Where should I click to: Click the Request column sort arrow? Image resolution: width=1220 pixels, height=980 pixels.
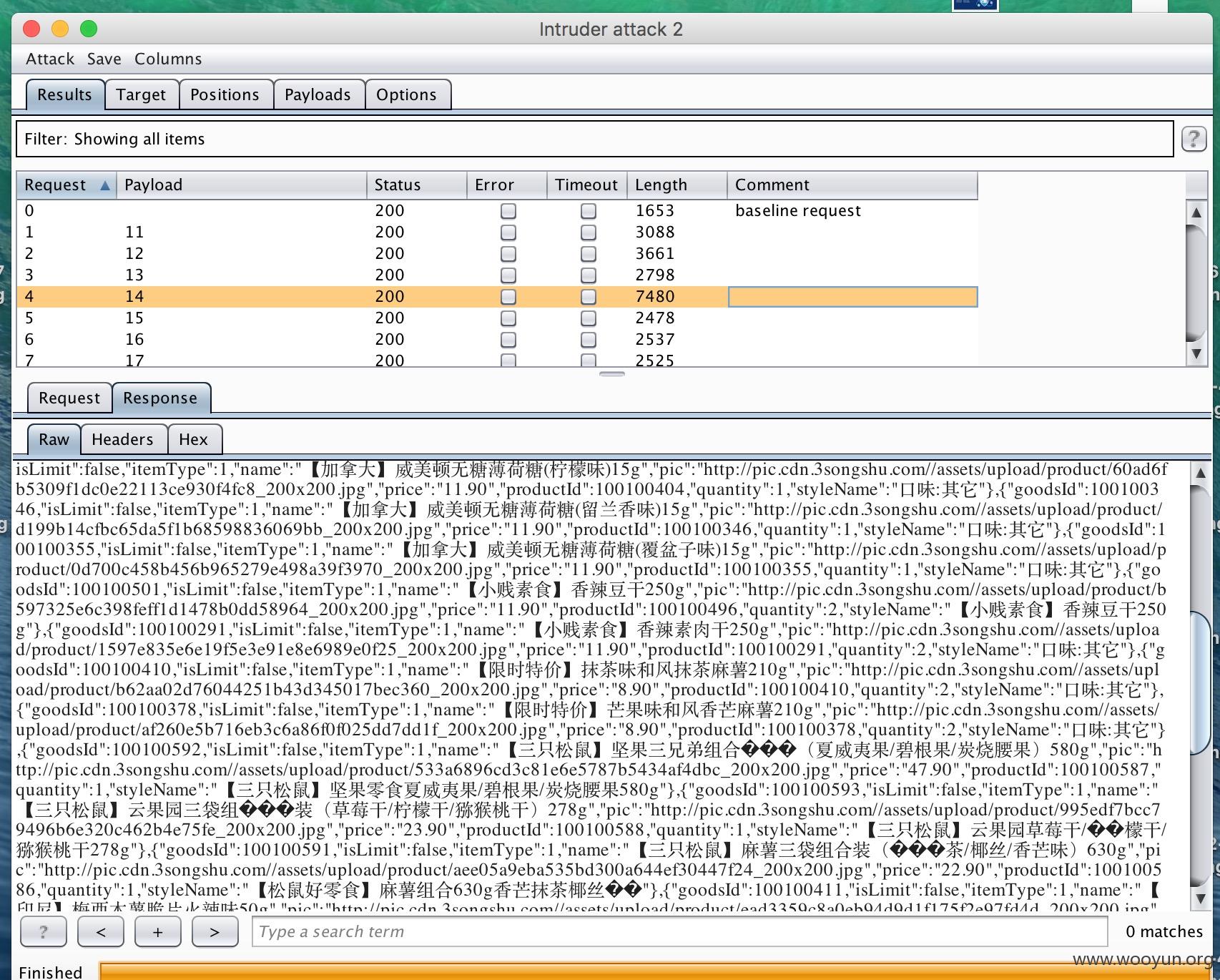coord(105,185)
